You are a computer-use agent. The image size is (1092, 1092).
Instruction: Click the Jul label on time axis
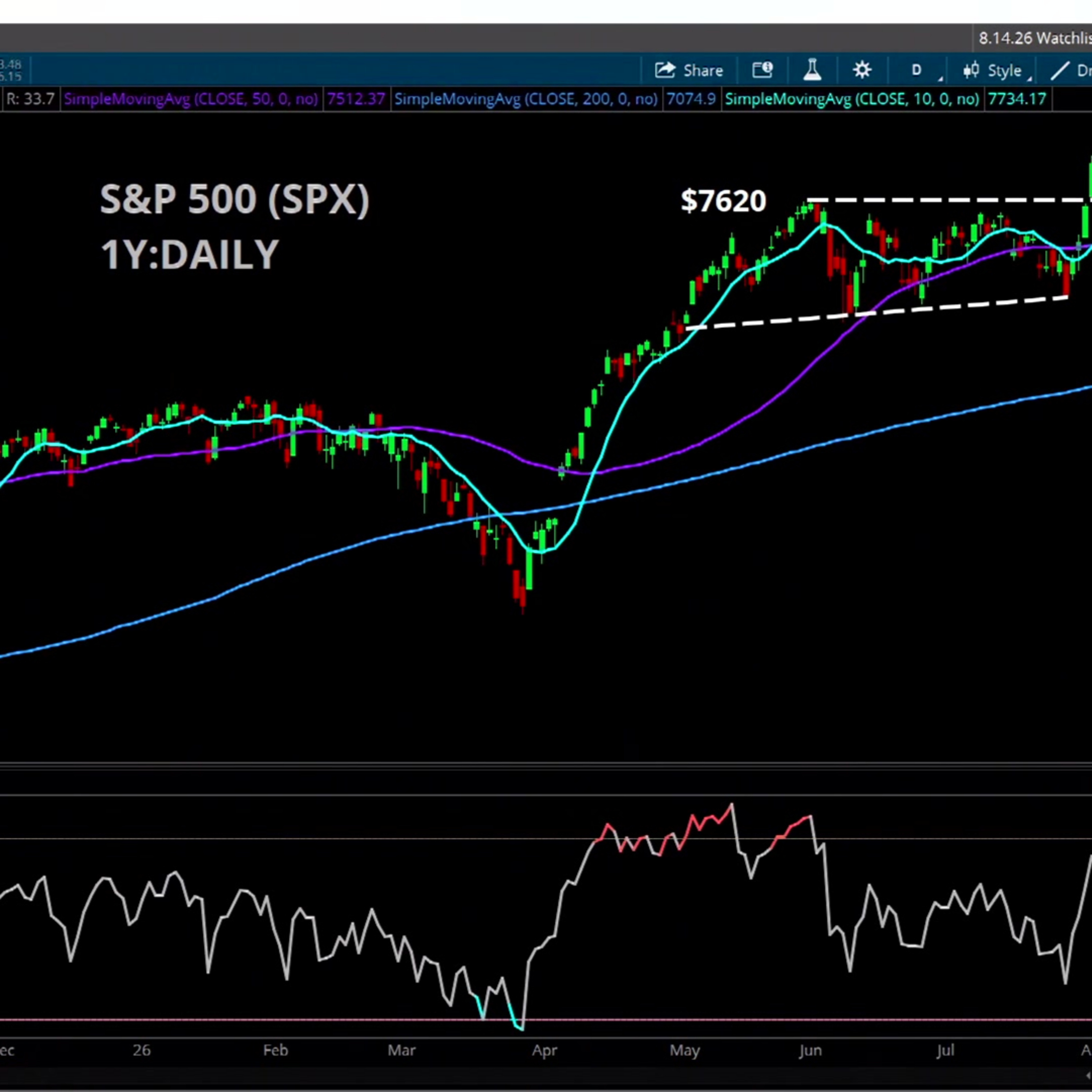(x=945, y=1050)
